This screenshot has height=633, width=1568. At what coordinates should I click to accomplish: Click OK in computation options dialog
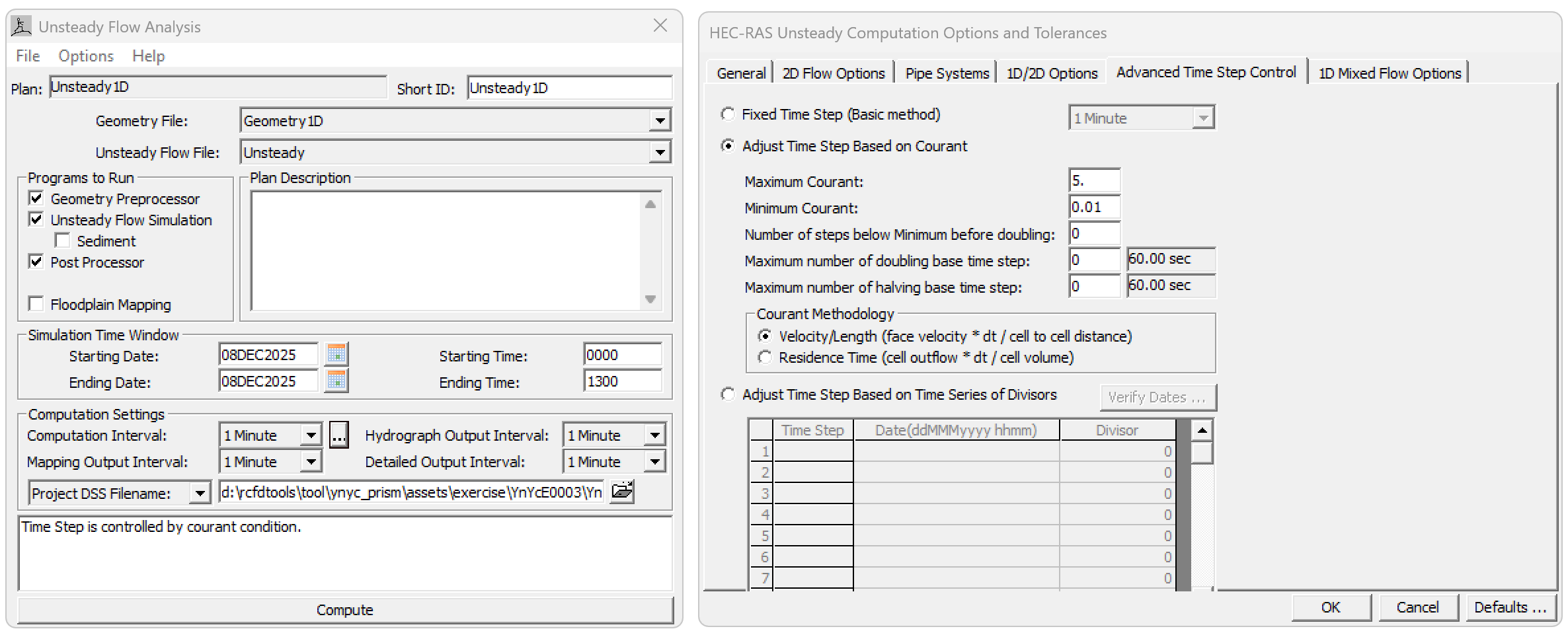[1331, 607]
